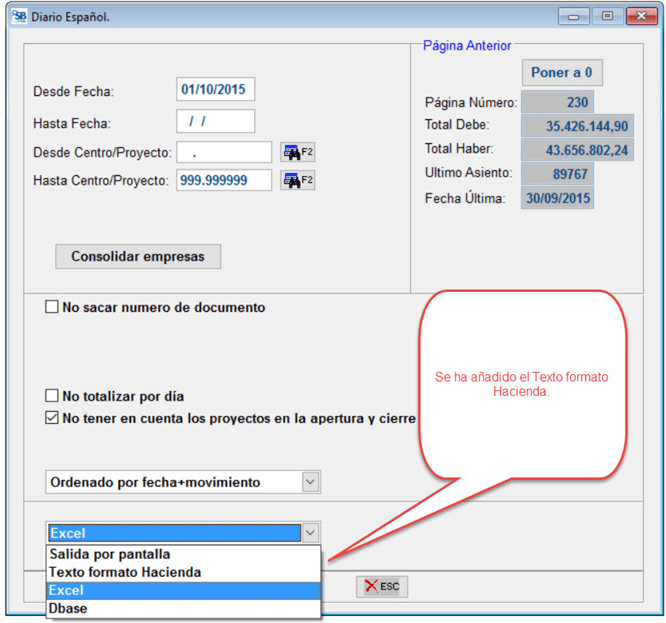This screenshot has width=666, height=623.
Task: Open the Ordenado por fecha+movimiento dropdown
Action: (x=310, y=482)
